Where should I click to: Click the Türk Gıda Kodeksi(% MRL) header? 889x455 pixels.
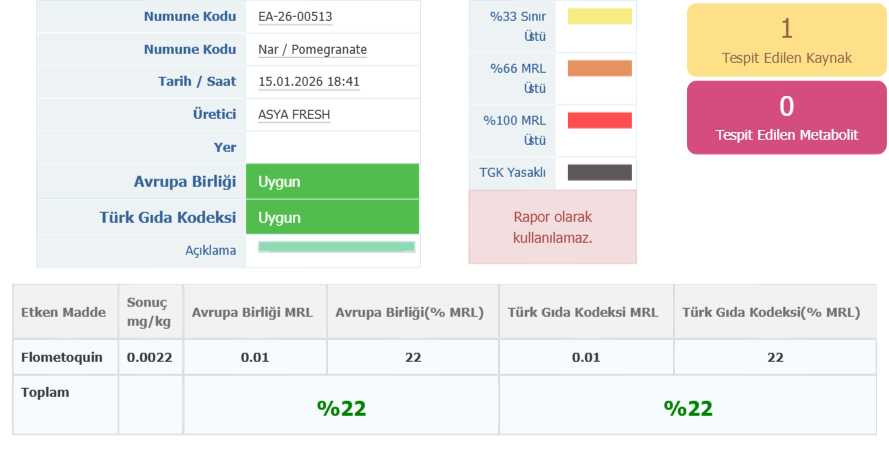click(x=770, y=312)
